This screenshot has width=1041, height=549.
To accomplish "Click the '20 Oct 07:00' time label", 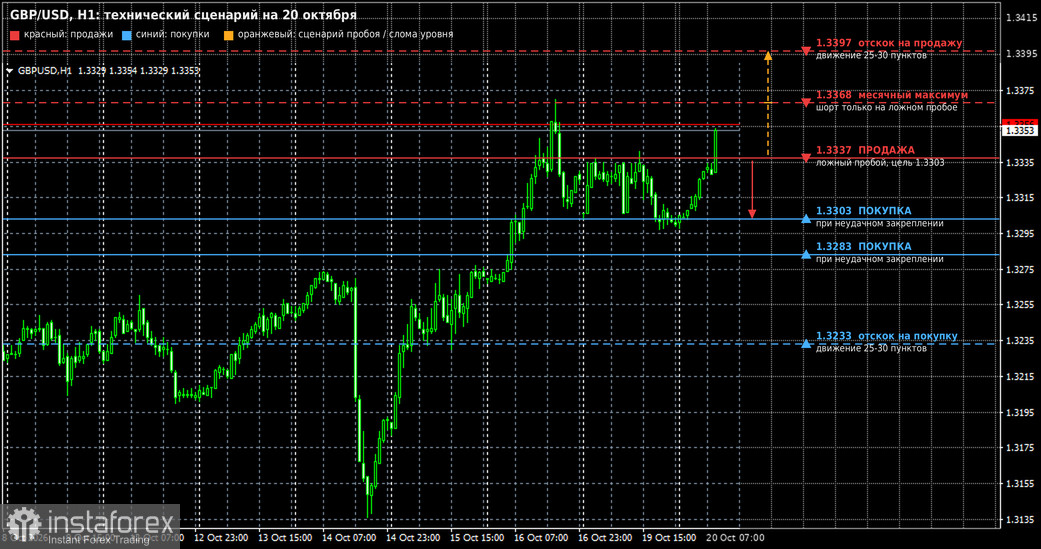I will pos(733,536).
